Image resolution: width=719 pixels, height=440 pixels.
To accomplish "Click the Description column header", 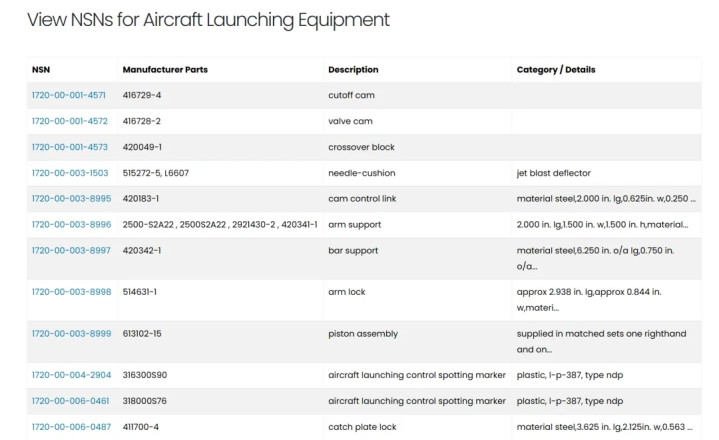I will [x=353, y=70].
